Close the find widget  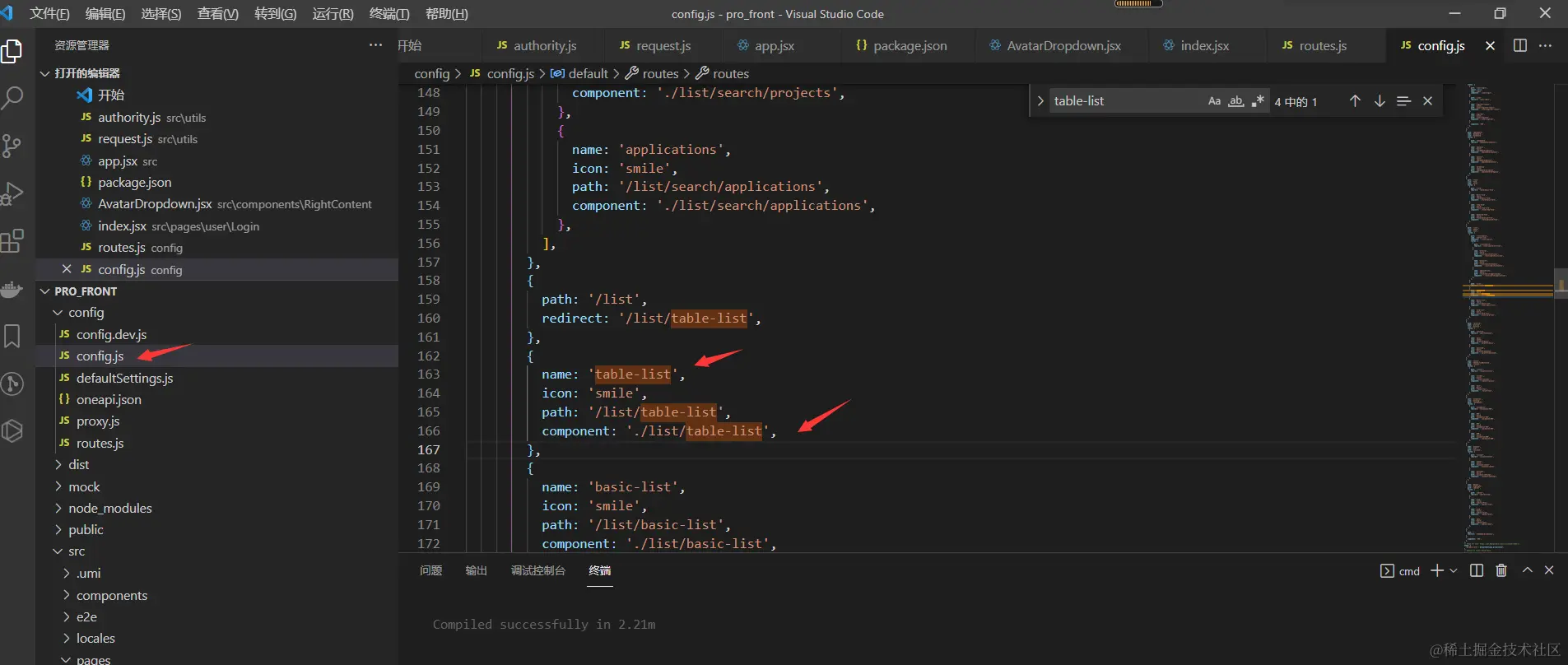click(x=1428, y=101)
